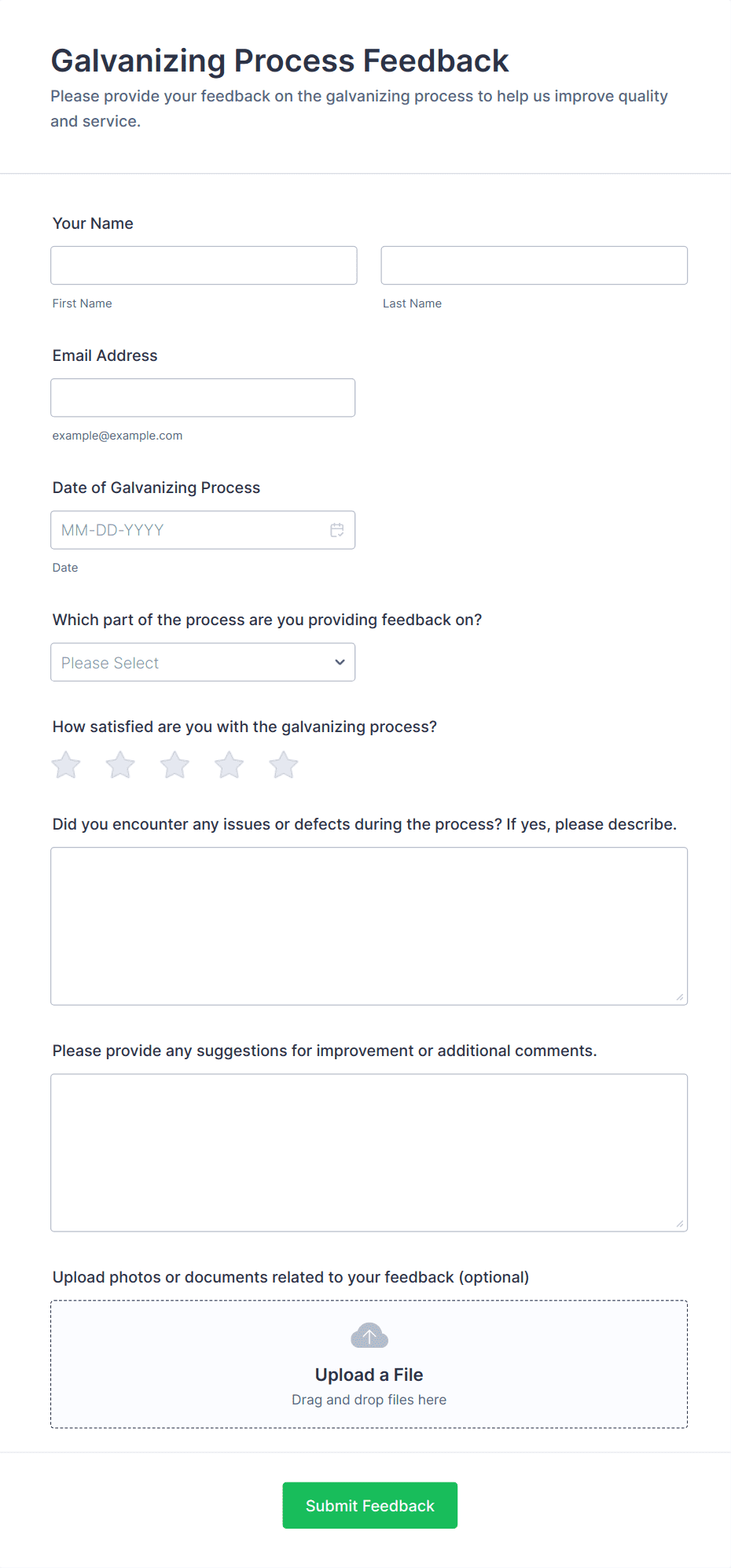
Task: Submit Feedback button
Action: pos(369,1505)
